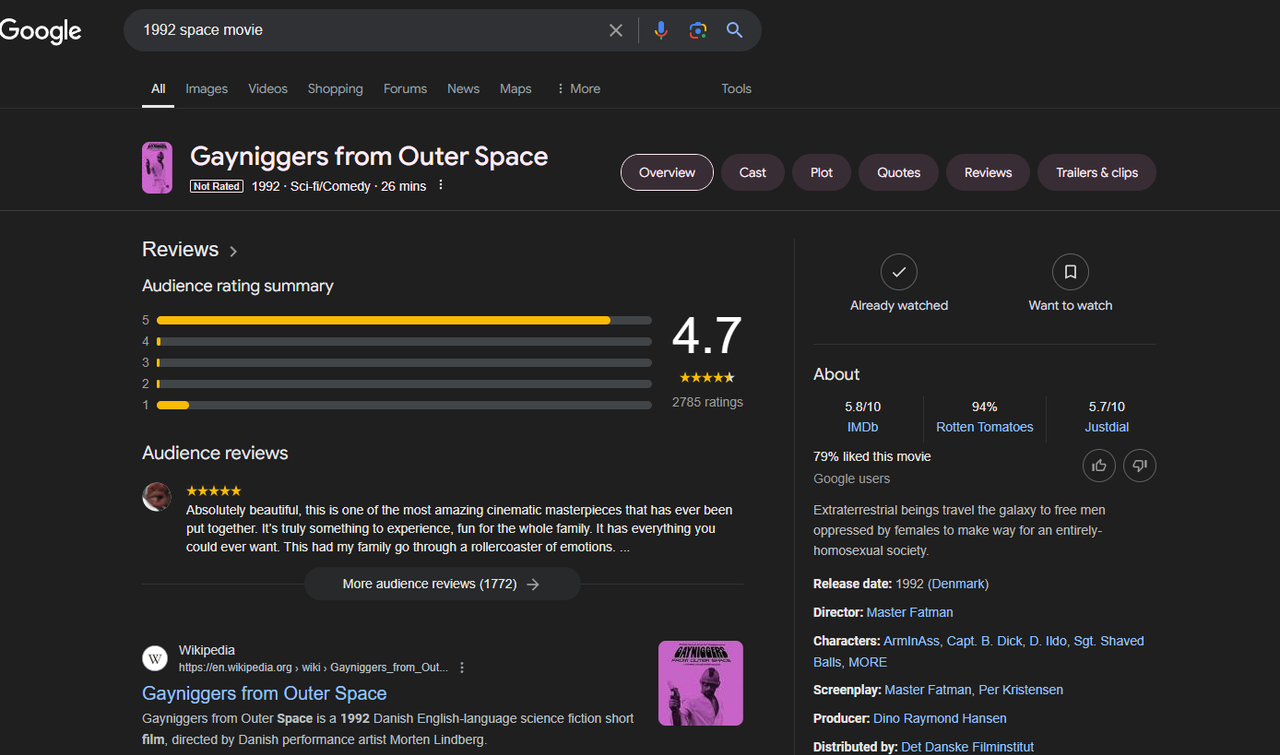Click the Audience reviews heading
The image size is (1280, 755).
pyautogui.click(x=215, y=453)
